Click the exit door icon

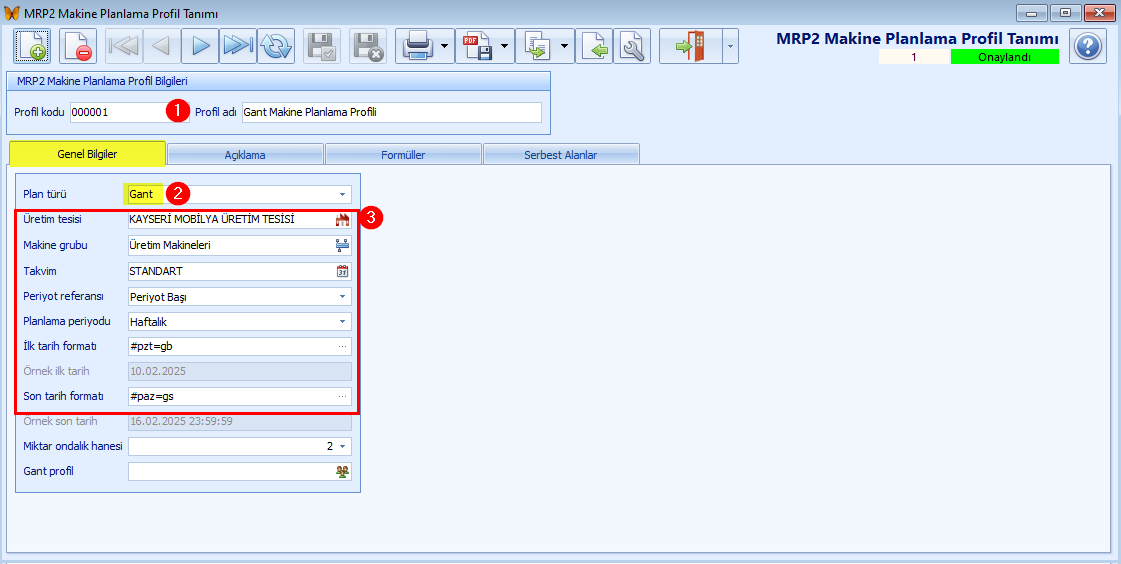[691, 46]
